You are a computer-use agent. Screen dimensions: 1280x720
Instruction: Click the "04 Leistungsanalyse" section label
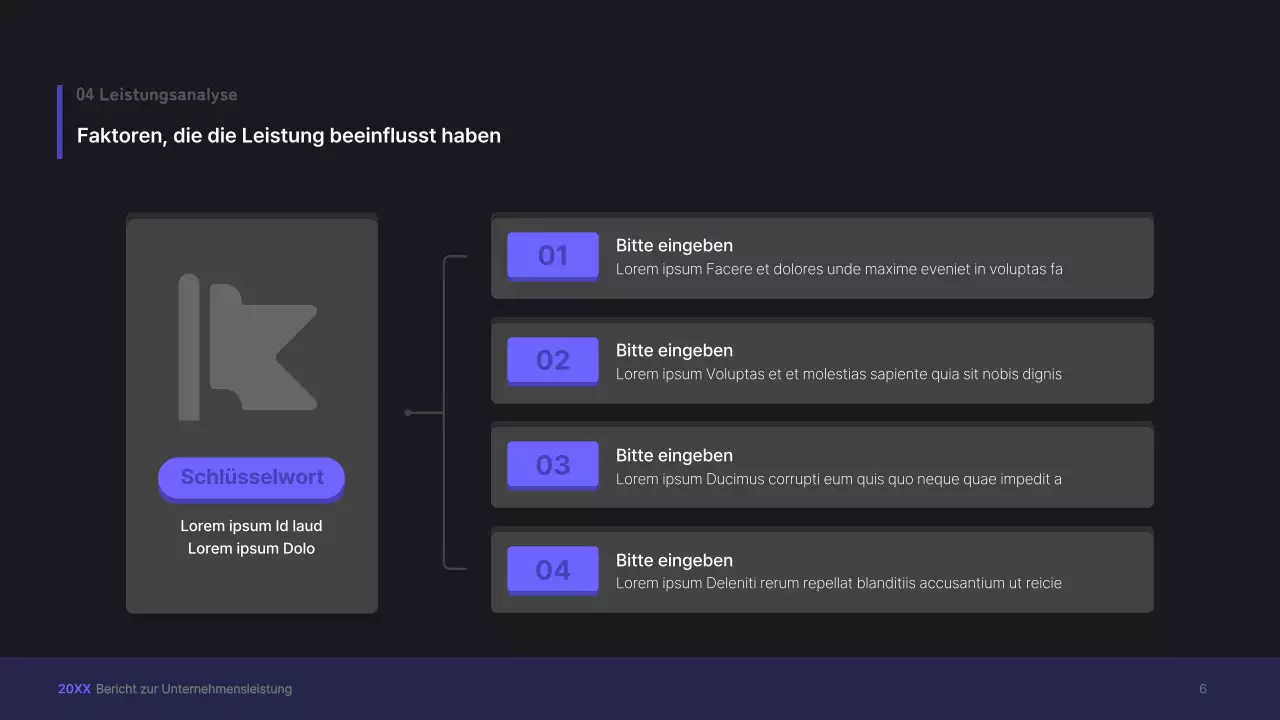pos(157,95)
